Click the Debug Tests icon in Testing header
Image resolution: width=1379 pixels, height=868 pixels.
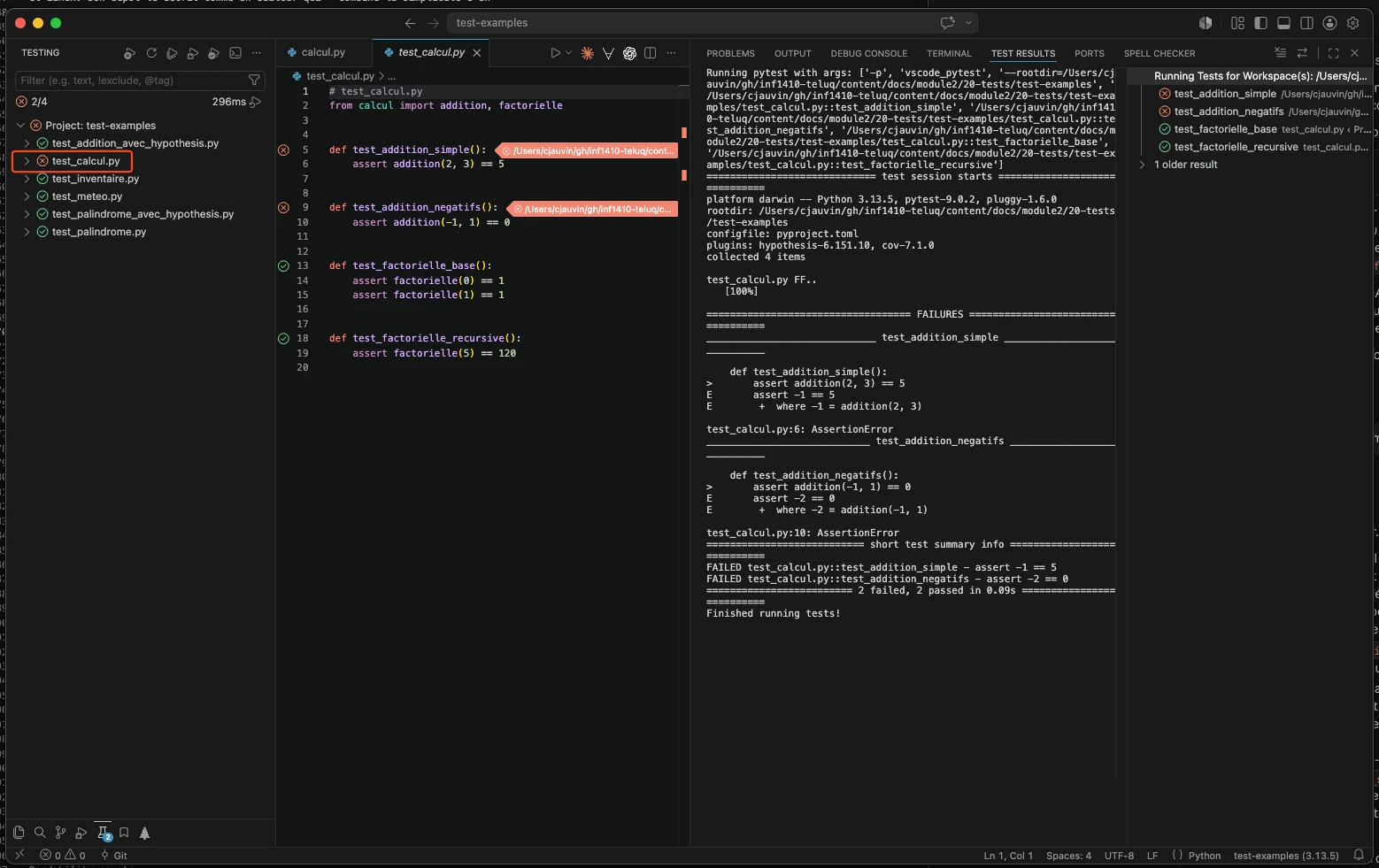point(193,53)
